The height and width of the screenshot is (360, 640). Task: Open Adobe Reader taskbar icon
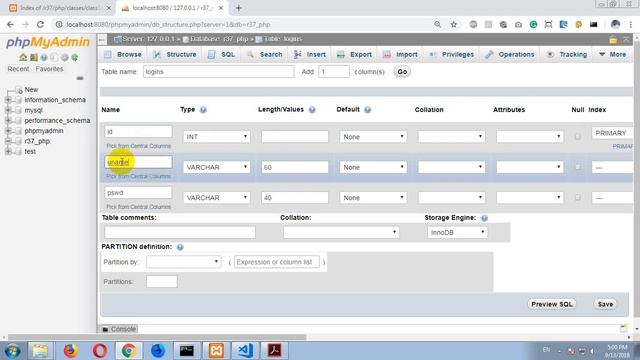(x=274, y=351)
